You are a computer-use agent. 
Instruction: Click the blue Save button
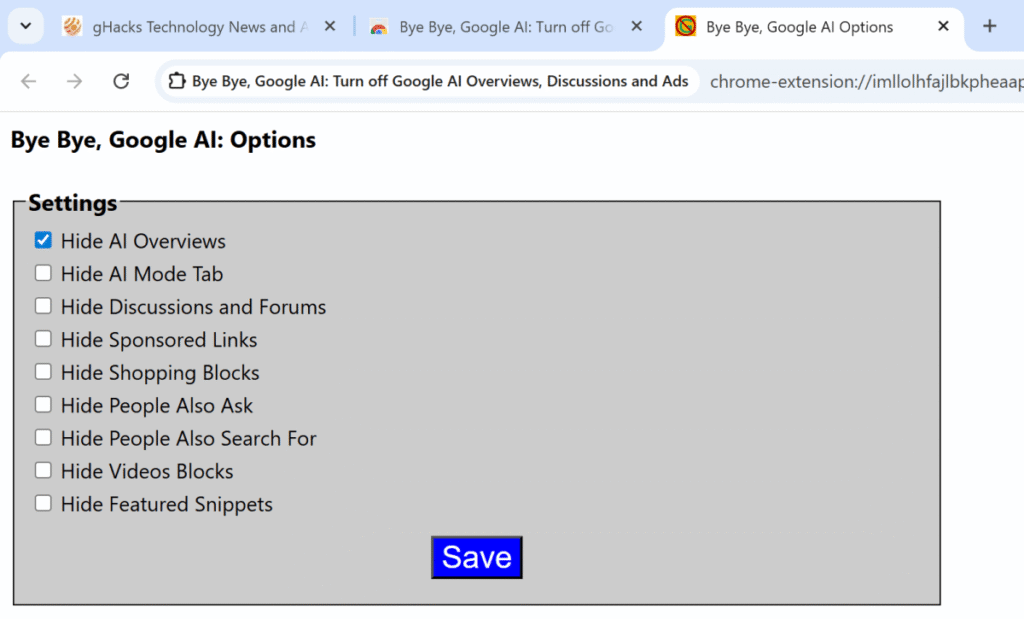pyautogui.click(x=477, y=558)
